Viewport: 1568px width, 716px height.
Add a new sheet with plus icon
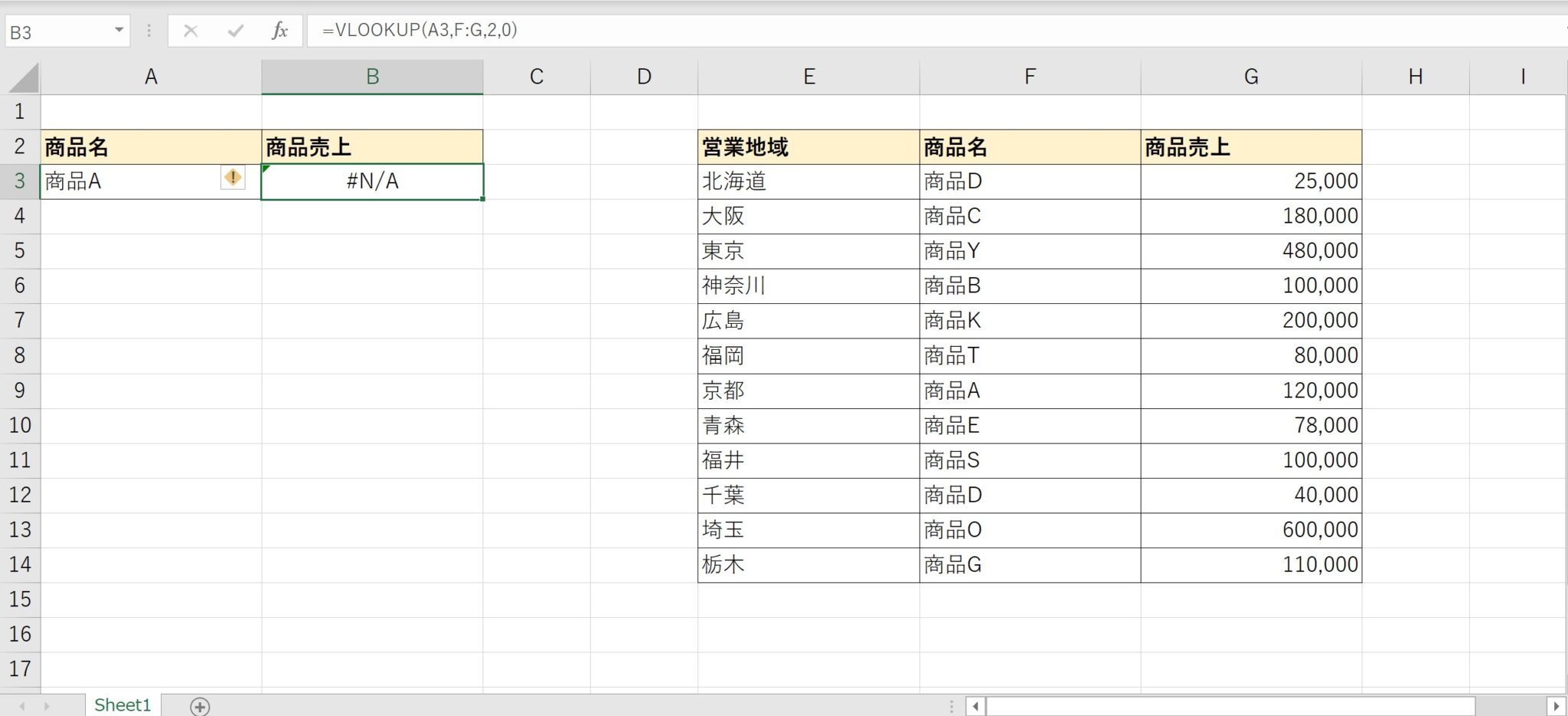(200, 706)
